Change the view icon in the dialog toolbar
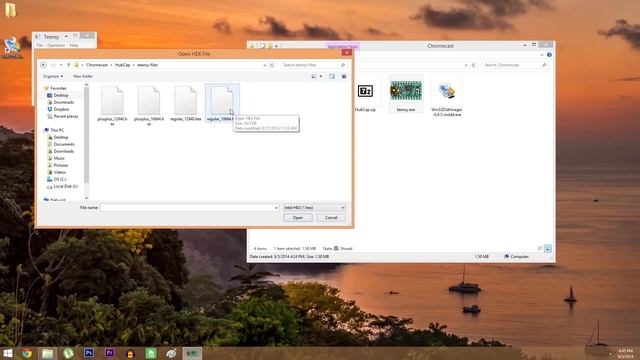This screenshot has height=360, width=640. click(314, 76)
